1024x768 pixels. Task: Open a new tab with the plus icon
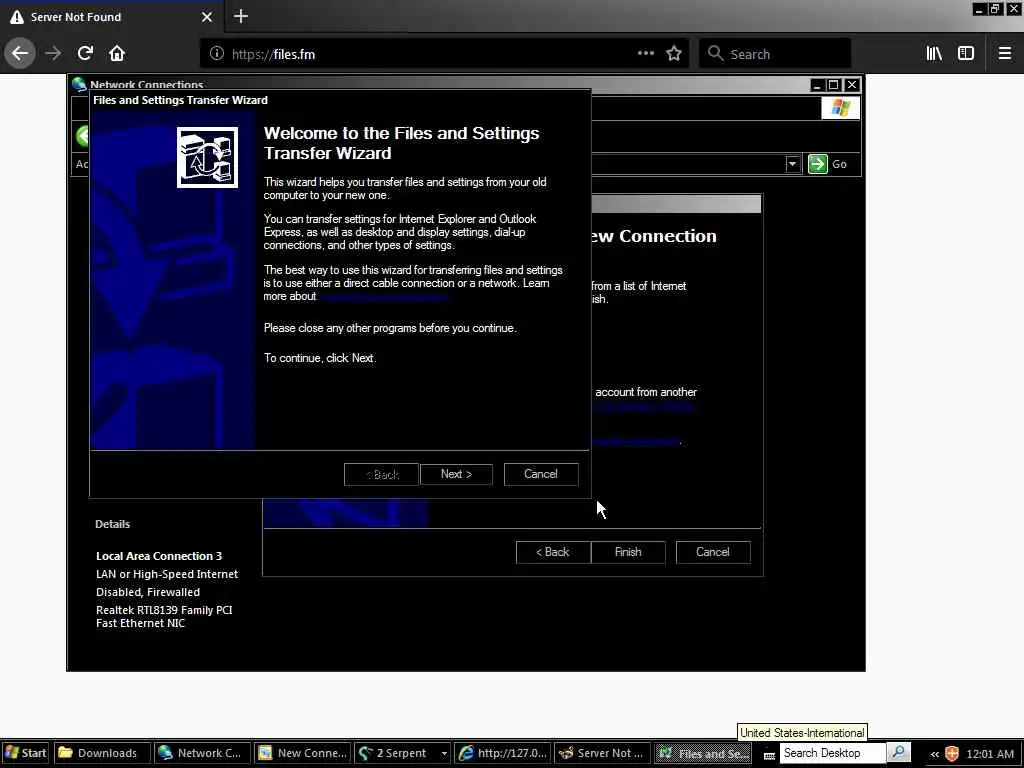tap(241, 16)
